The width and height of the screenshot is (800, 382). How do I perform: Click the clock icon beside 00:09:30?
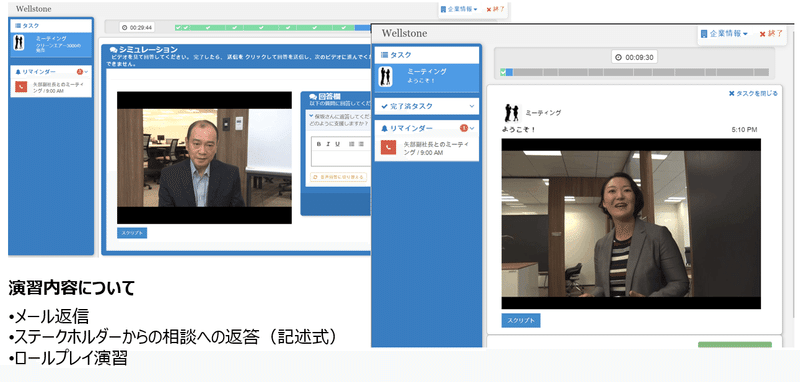619,58
